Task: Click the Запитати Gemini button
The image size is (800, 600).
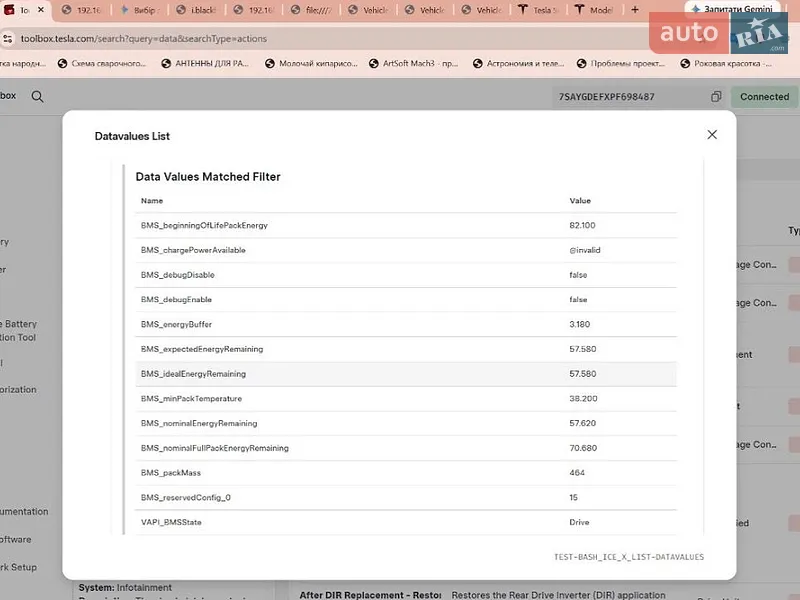Action: click(732, 9)
